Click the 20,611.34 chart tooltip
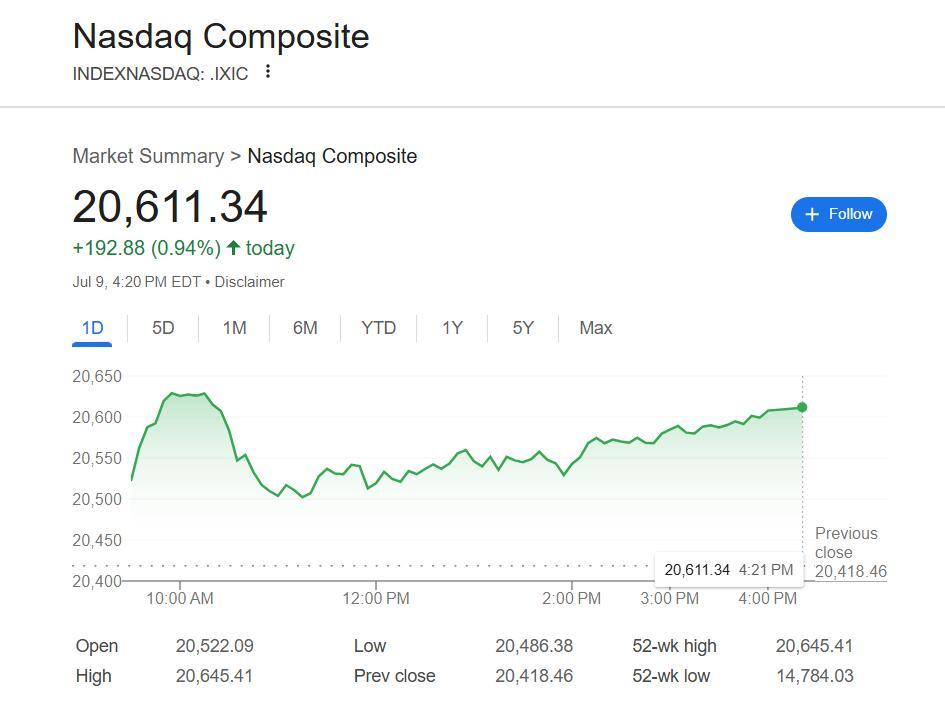 728,570
